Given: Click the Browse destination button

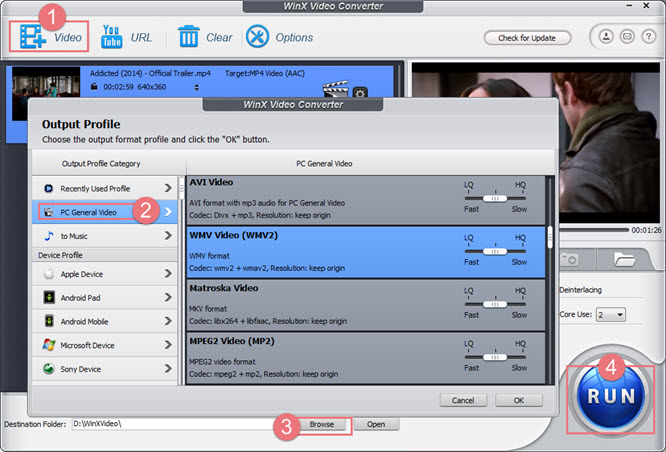Looking at the screenshot, I should (x=322, y=424).
